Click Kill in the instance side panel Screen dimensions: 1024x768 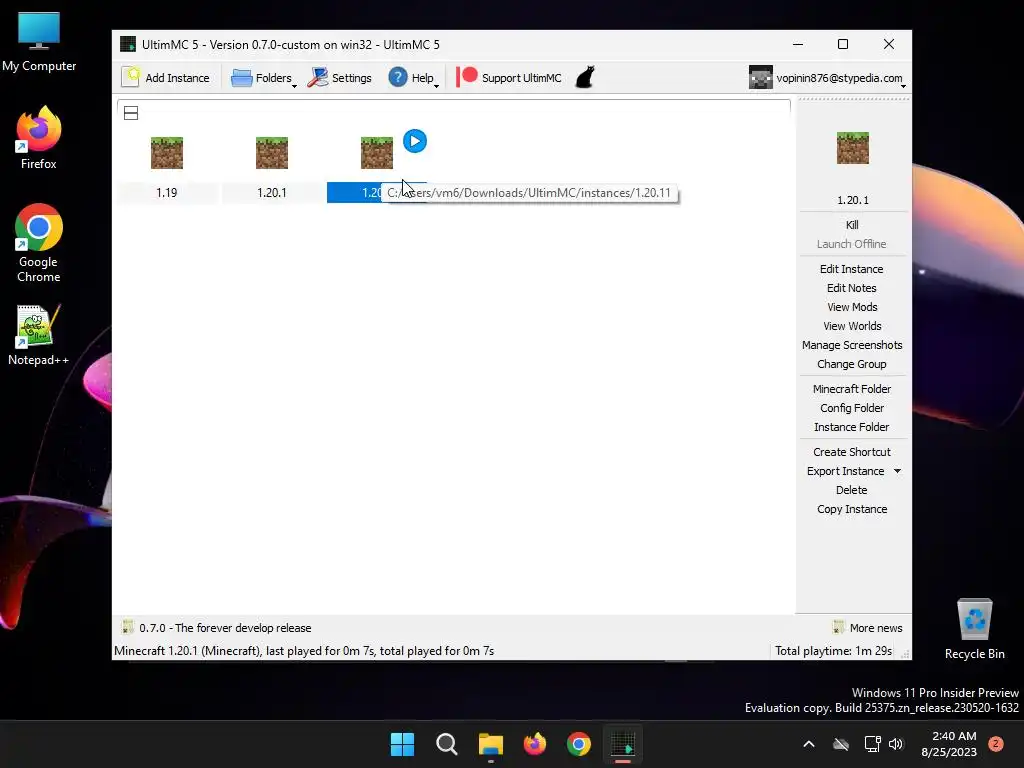tap(852, 225)
